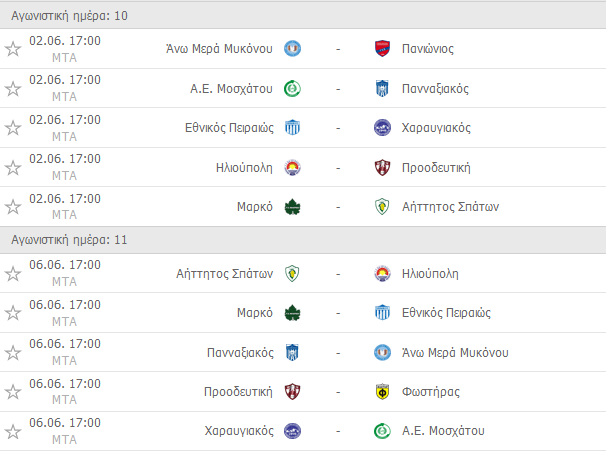Click the Χαραυγιακός crest on matchday 10

(382, 127)
